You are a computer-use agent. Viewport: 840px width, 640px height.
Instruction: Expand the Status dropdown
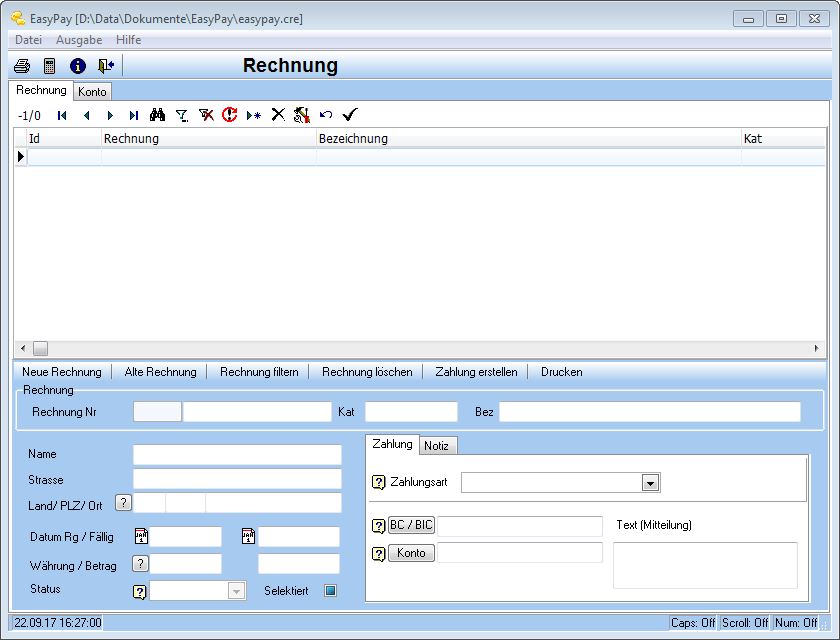point(236,591)
